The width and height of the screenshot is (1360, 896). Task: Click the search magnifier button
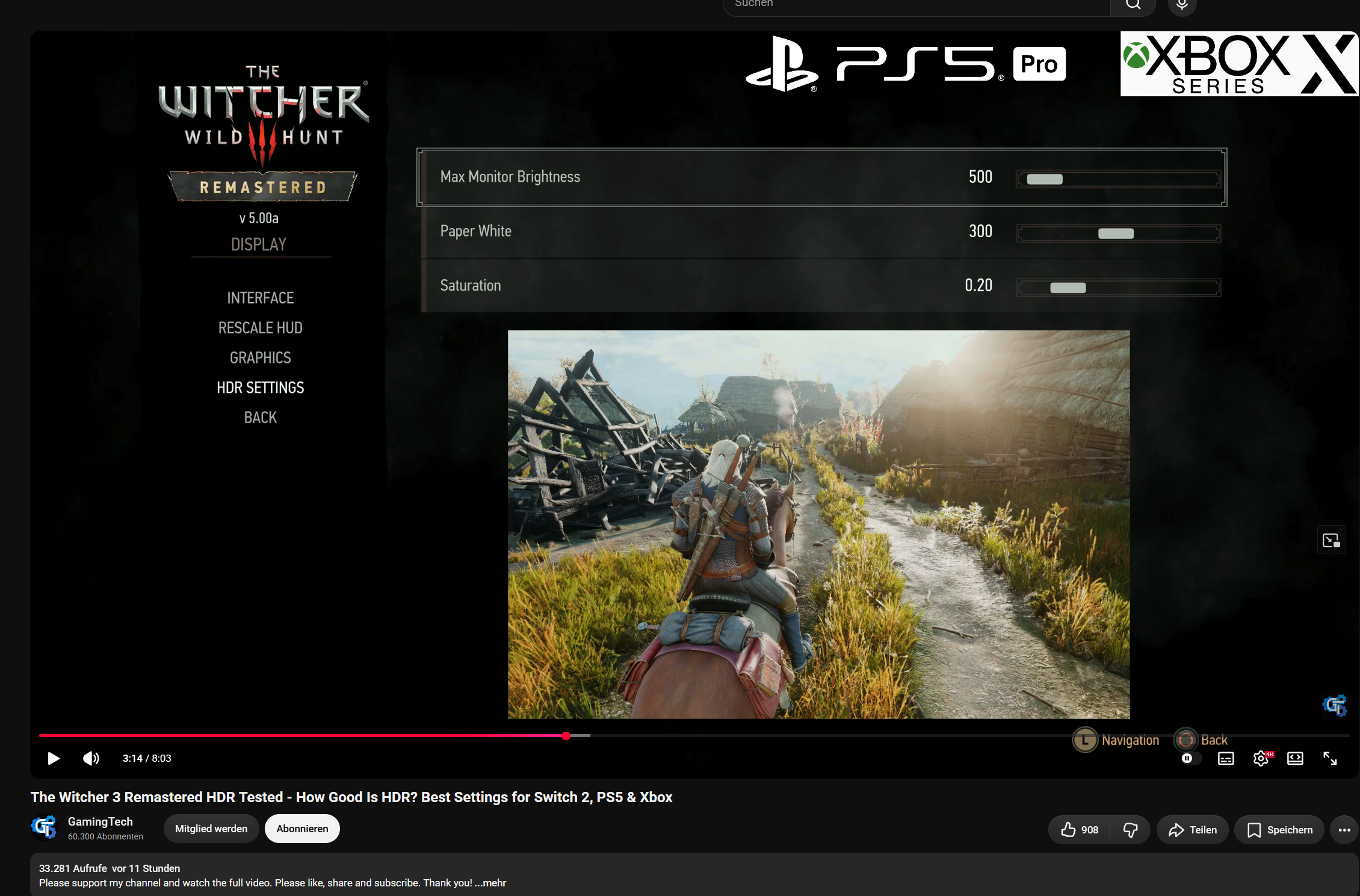[1133, 5]
